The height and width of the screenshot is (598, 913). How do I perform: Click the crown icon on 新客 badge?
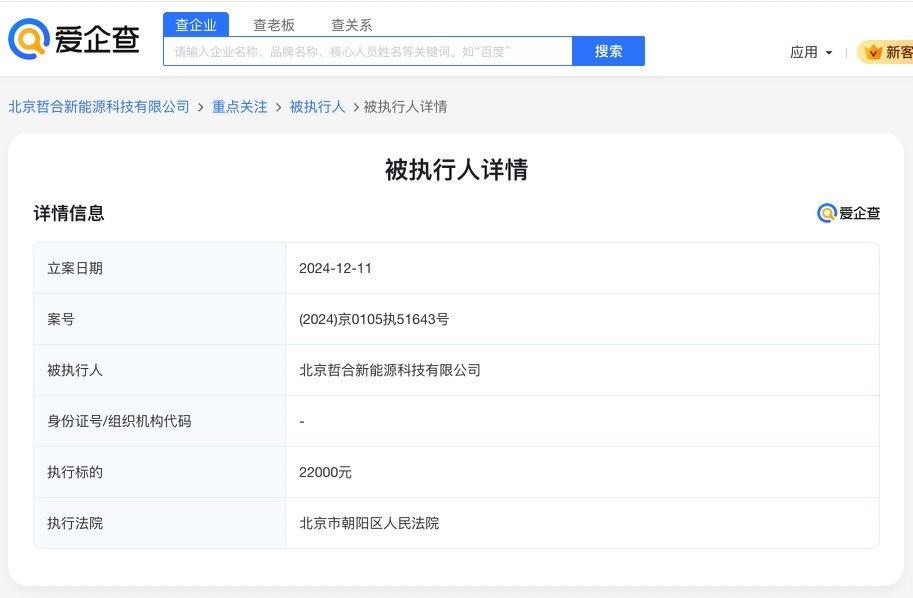pyautogui.click(x=873, y=52)
